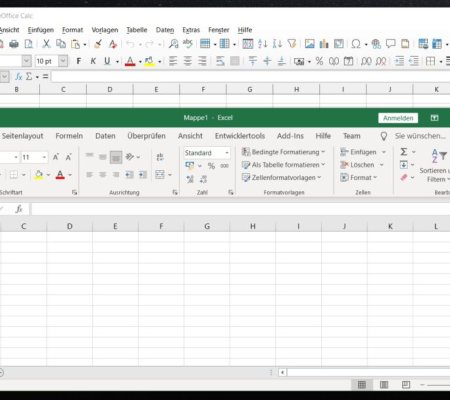Sort ascending in LibreOffice Calc toolbar
This screenshot has height=400, width=450.
pos(263,44)
